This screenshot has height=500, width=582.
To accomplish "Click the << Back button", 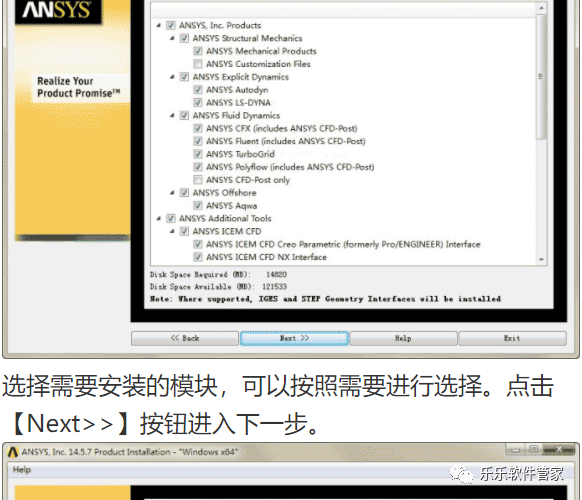I will click(185, 338).
